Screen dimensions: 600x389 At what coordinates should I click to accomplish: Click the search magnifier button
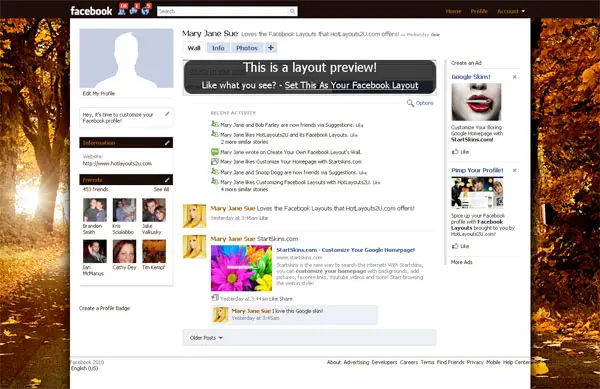coord(292,11)
